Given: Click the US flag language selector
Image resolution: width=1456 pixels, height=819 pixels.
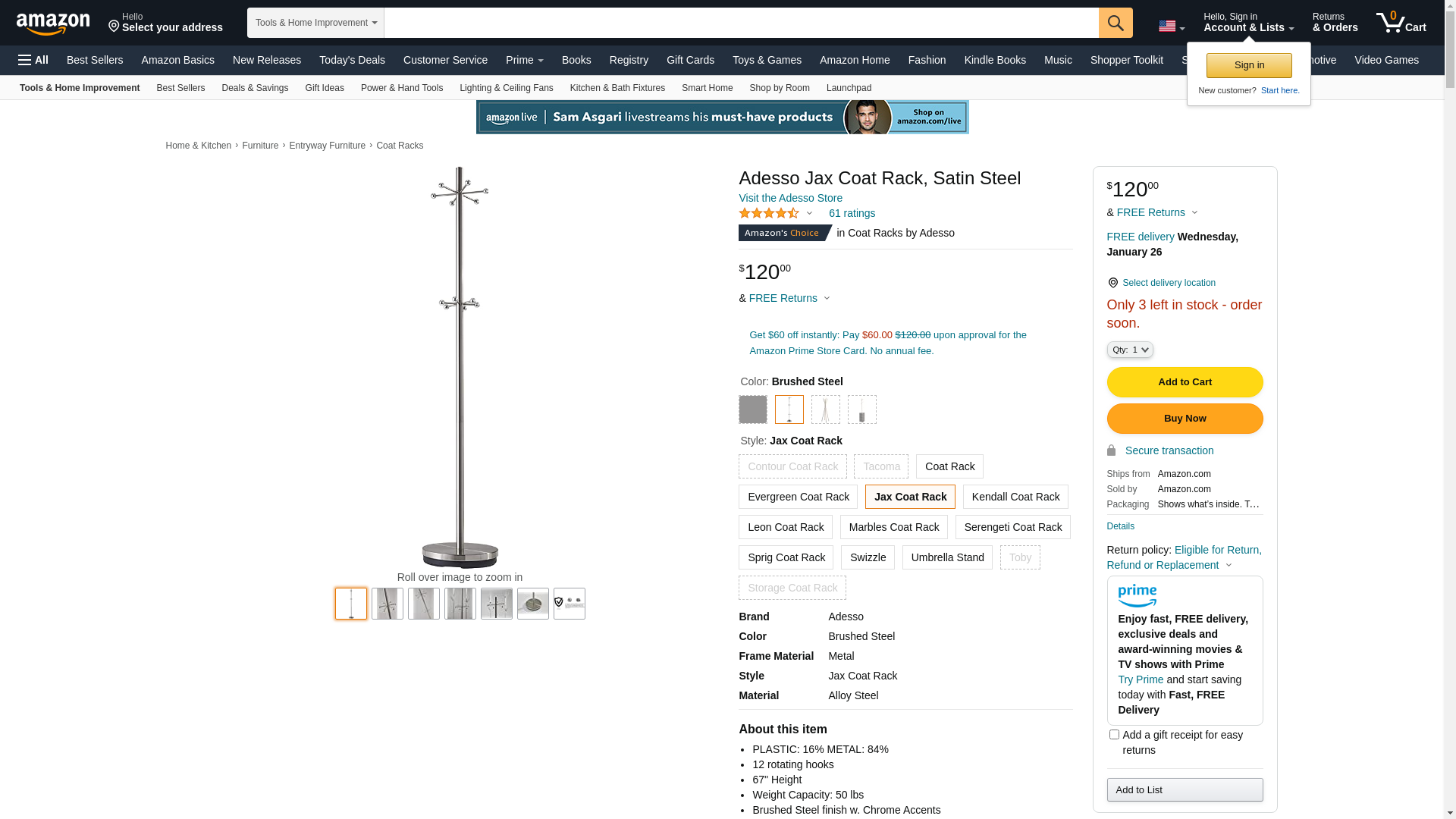Looking at the screenshot, I should 1171,27.
